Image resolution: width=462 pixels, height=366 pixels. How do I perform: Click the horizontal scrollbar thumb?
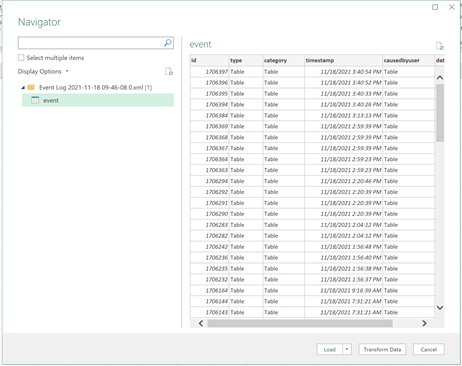(x=300, y=323)
